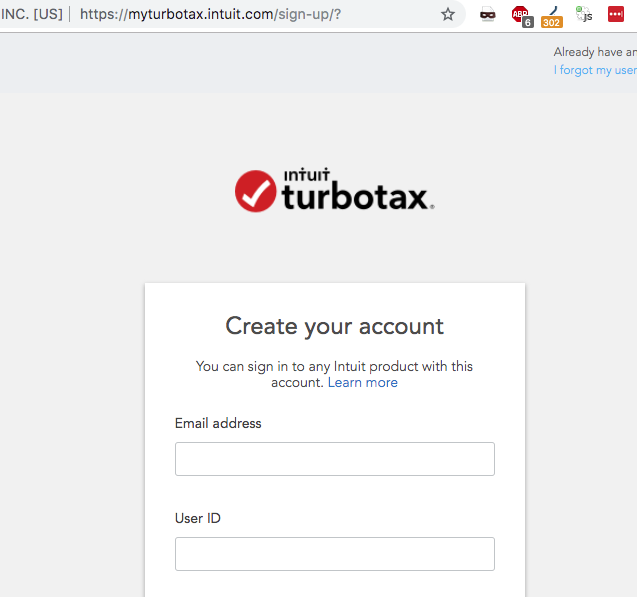
Task: Open the Adblock Plus extension icon
Action: click(x=522, y=16)
